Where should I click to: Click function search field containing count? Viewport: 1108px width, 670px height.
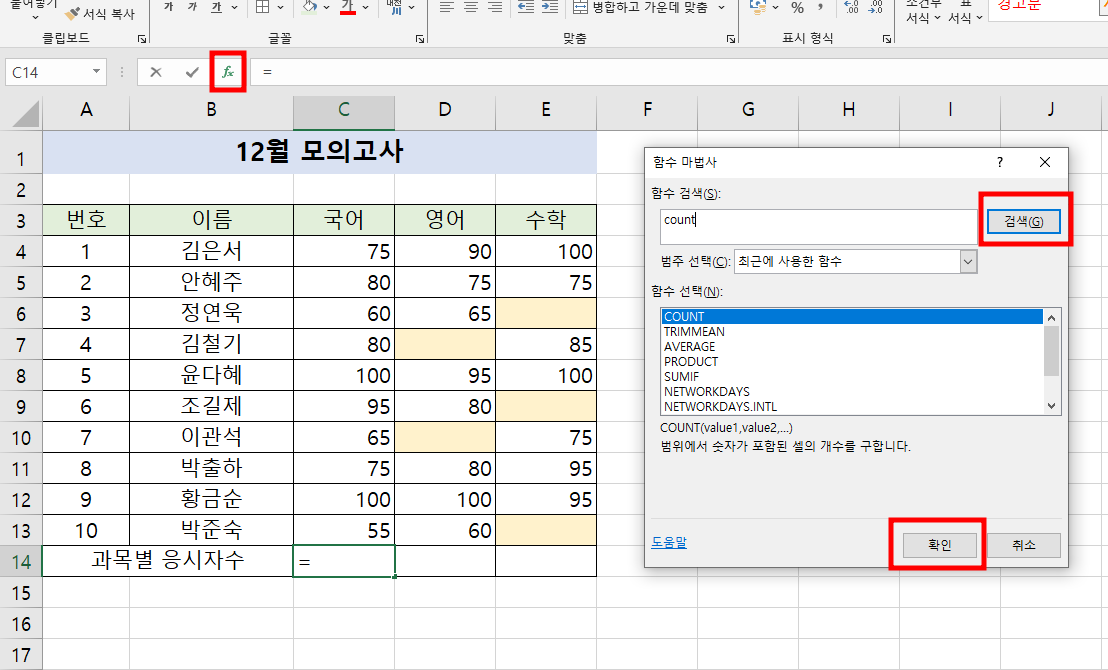(818, 227)
